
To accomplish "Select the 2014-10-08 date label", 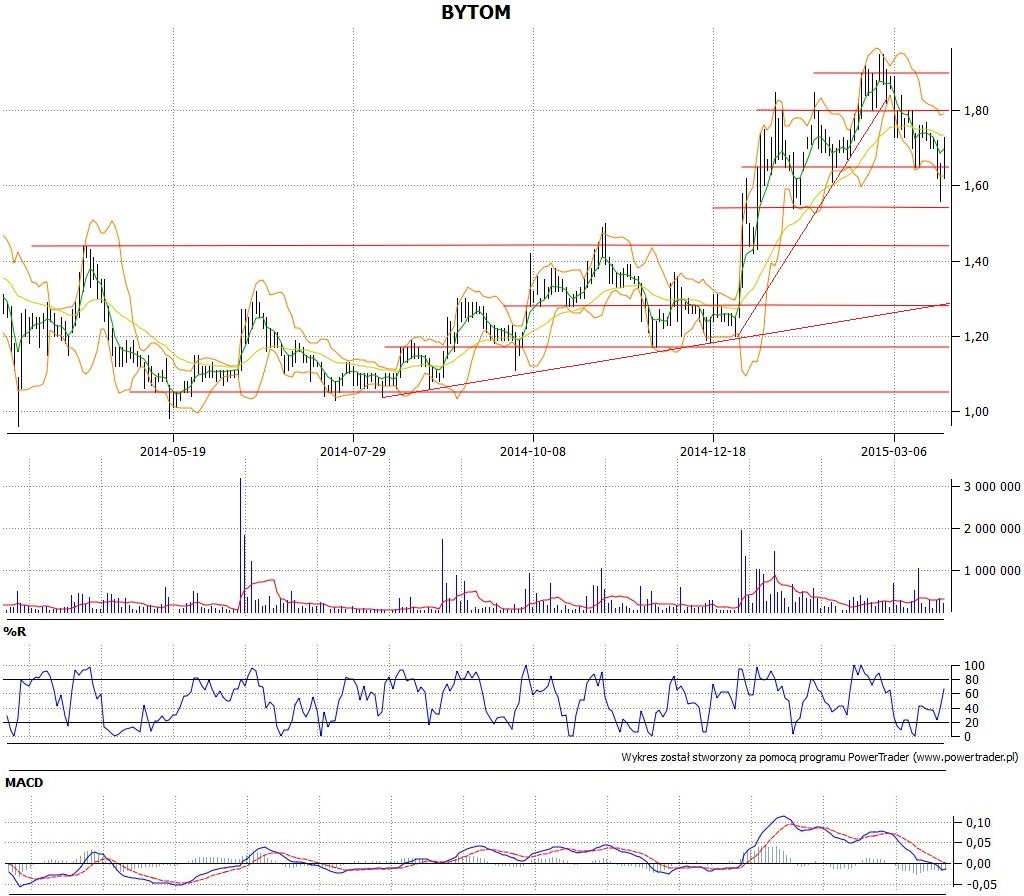I will (533, 451).
